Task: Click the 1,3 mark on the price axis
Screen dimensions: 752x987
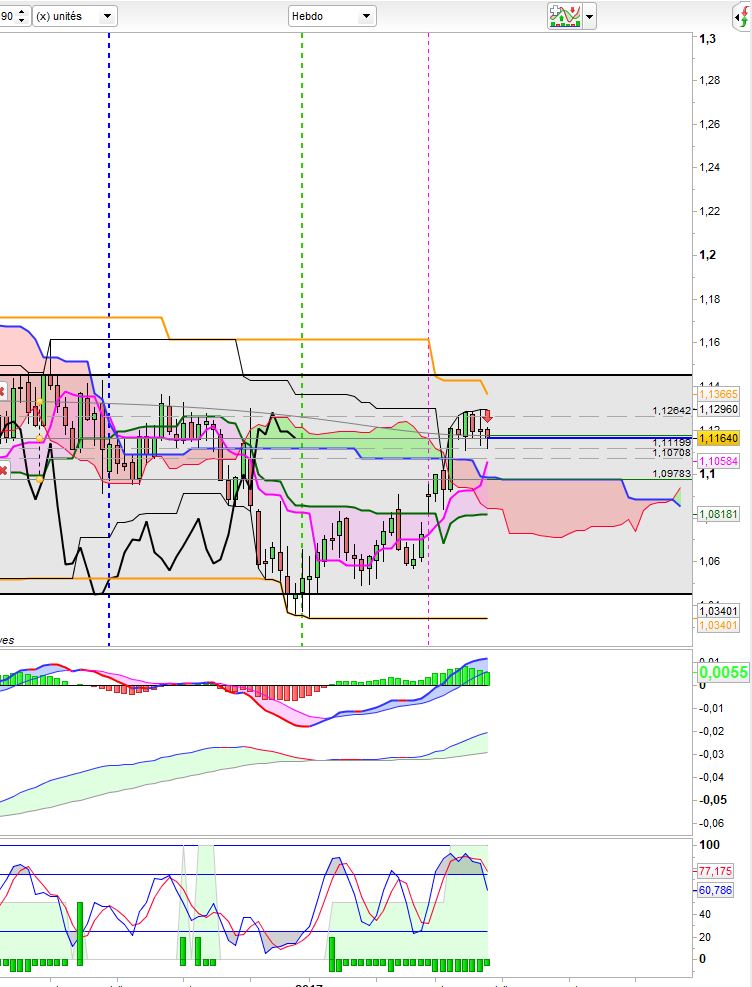Action: [x=707, y=38]
